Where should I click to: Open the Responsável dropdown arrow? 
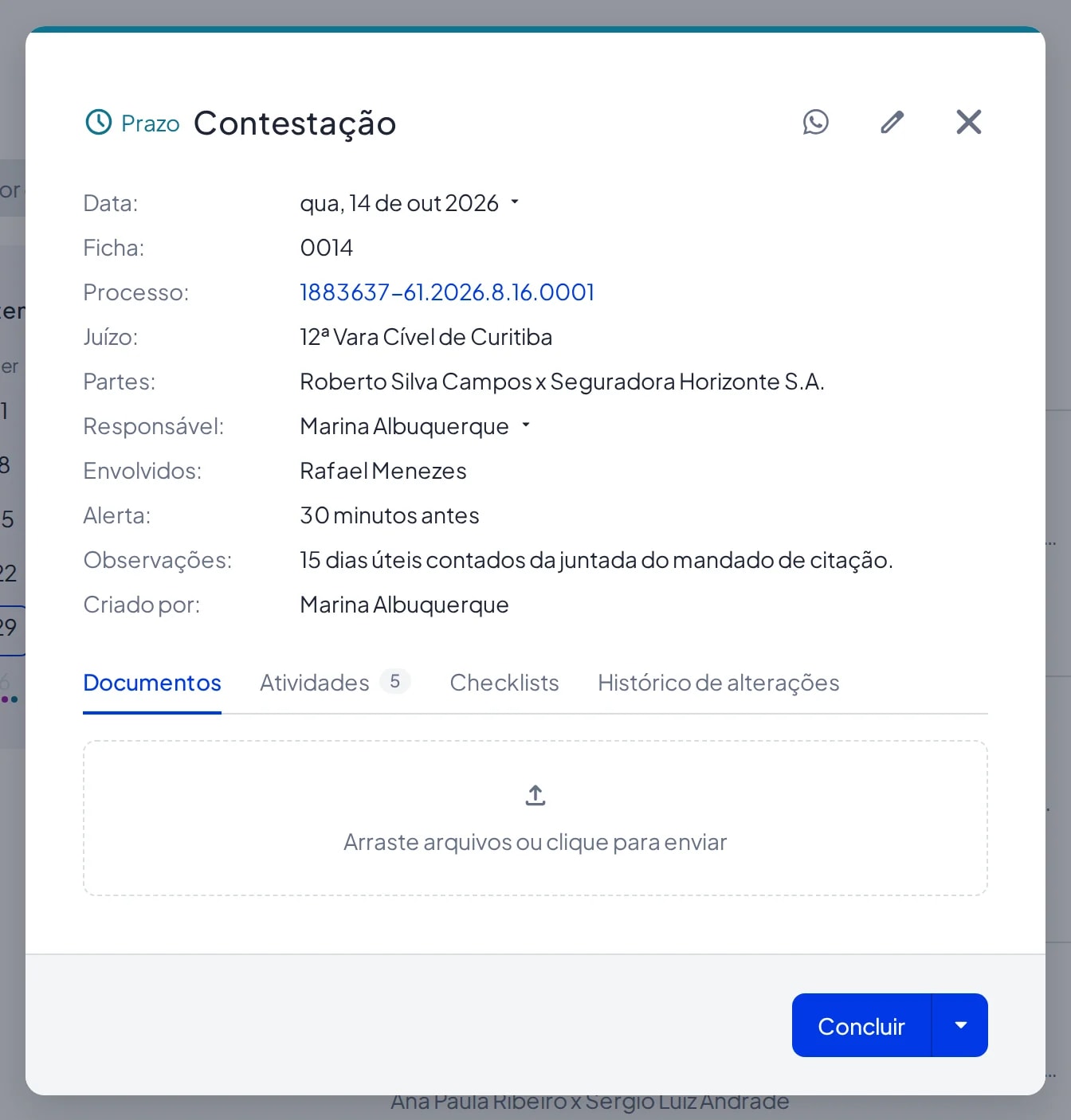coord(526,425)
